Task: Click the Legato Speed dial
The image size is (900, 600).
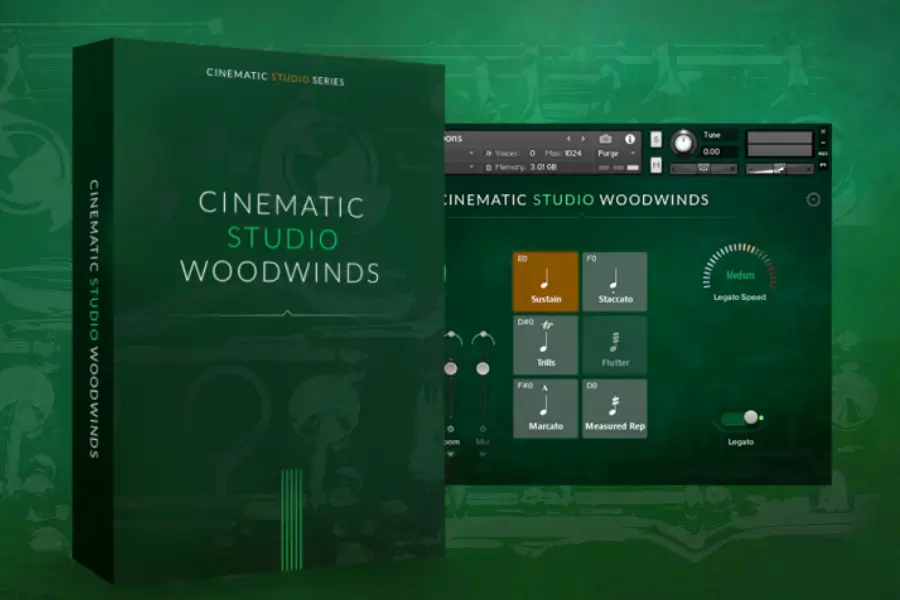Action: click(x=740, y=268)
